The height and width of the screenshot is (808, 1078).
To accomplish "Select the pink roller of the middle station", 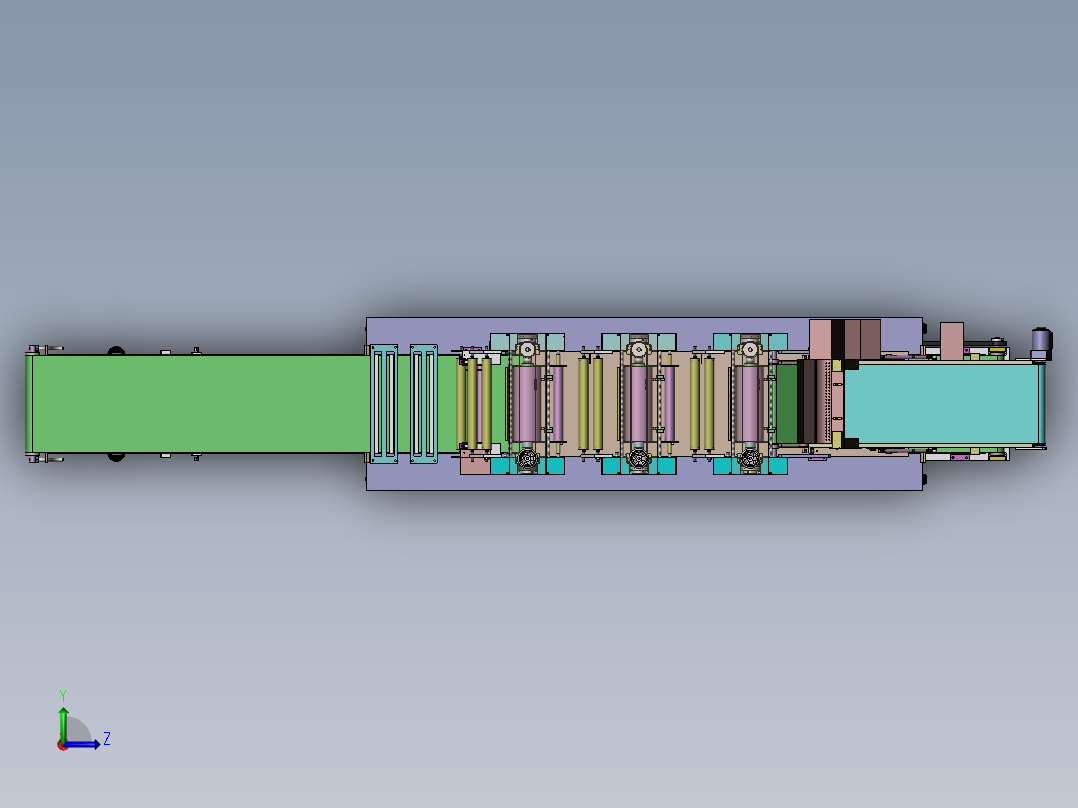I will (x=639, y=404).
